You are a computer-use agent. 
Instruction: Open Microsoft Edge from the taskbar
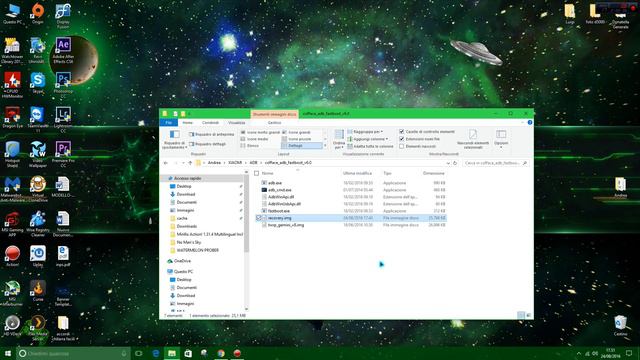(156, 353)
